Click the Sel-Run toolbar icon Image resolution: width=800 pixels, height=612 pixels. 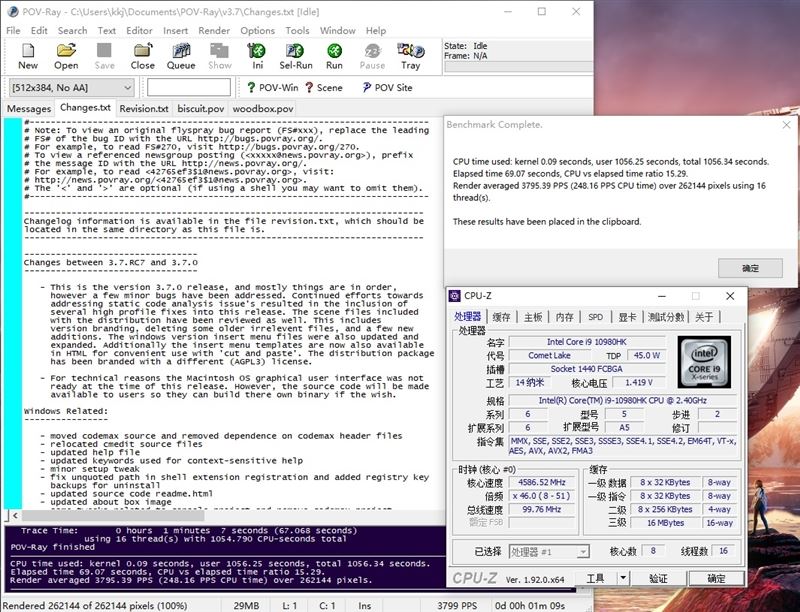295,57
